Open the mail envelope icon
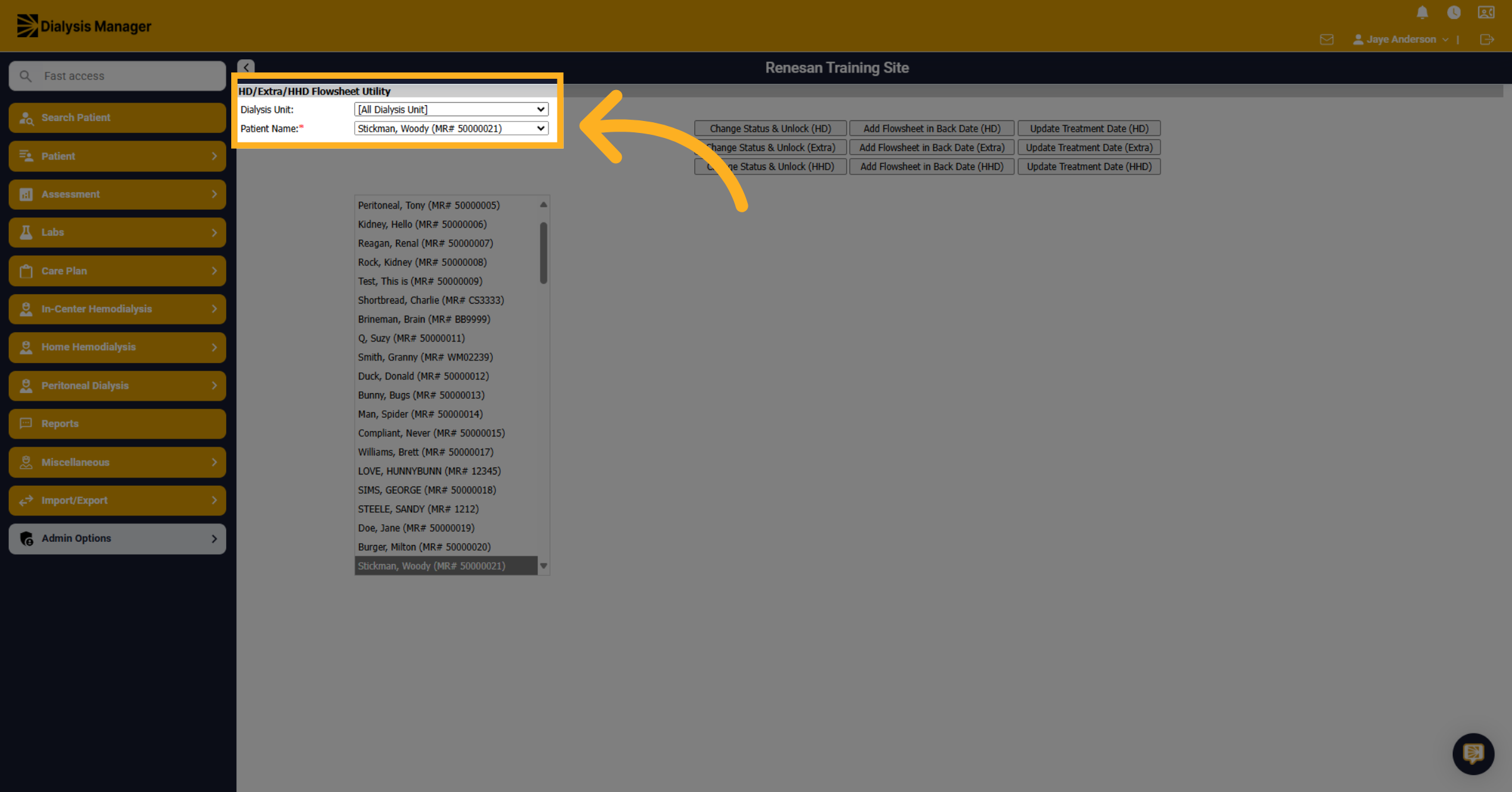The width and height of the screenshot is (1512, 792). tap(1327, 40)
